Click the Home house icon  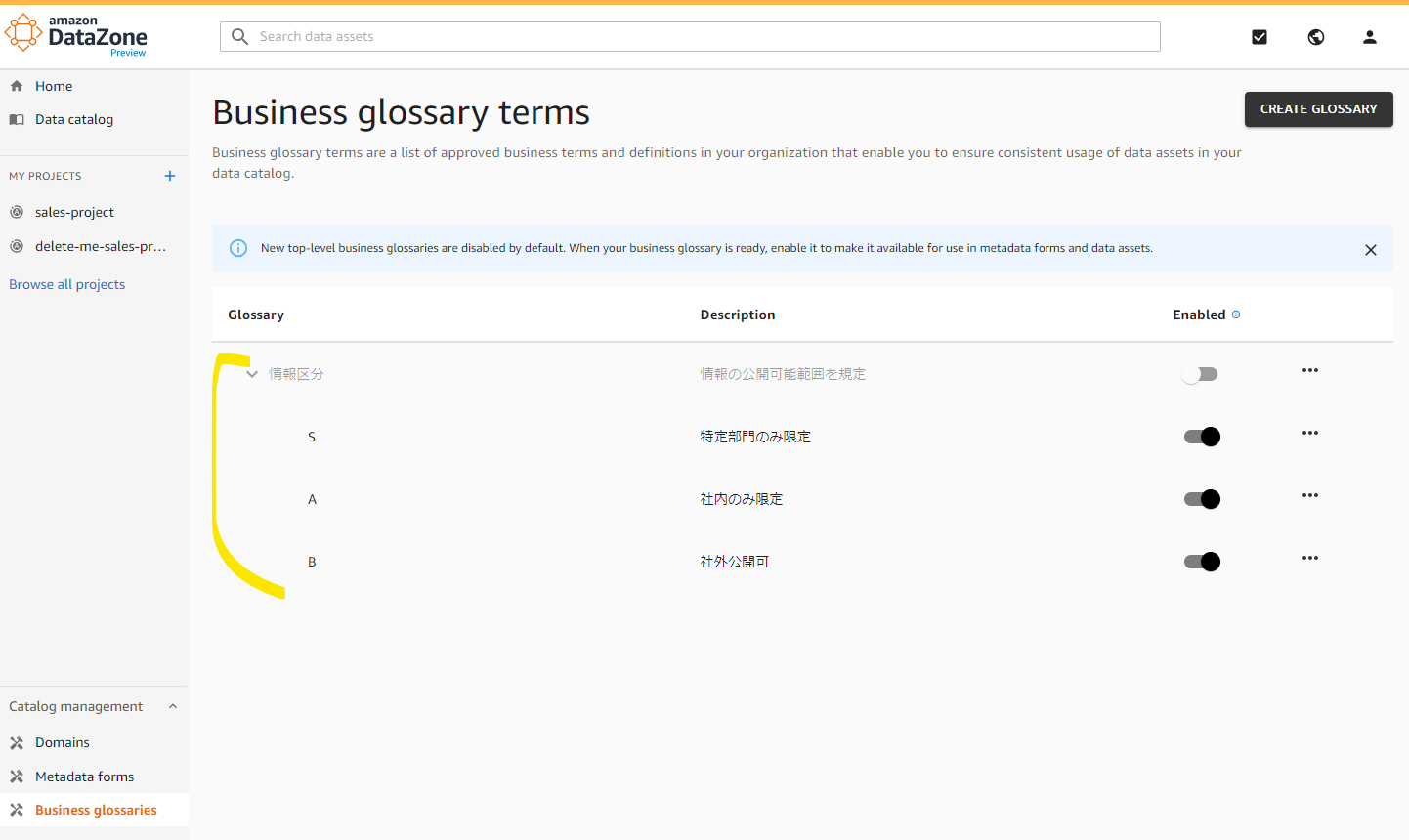pyautogui.click(x=17, y=86)
